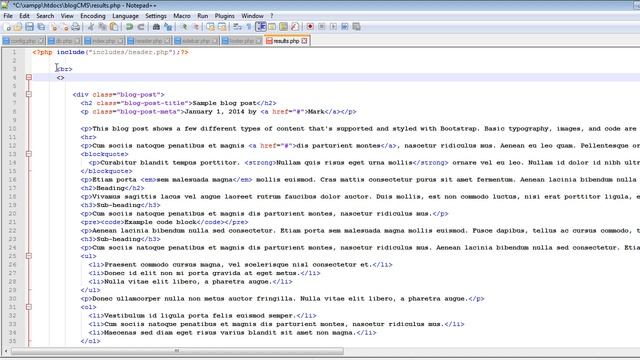Collapse the fold at line 4
Screen dimensions: 640x360
coord(29,77)
